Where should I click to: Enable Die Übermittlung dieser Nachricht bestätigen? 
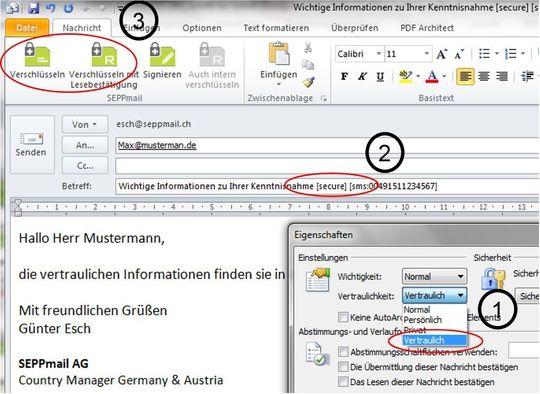pyautogui.click(x=343, y=367)
